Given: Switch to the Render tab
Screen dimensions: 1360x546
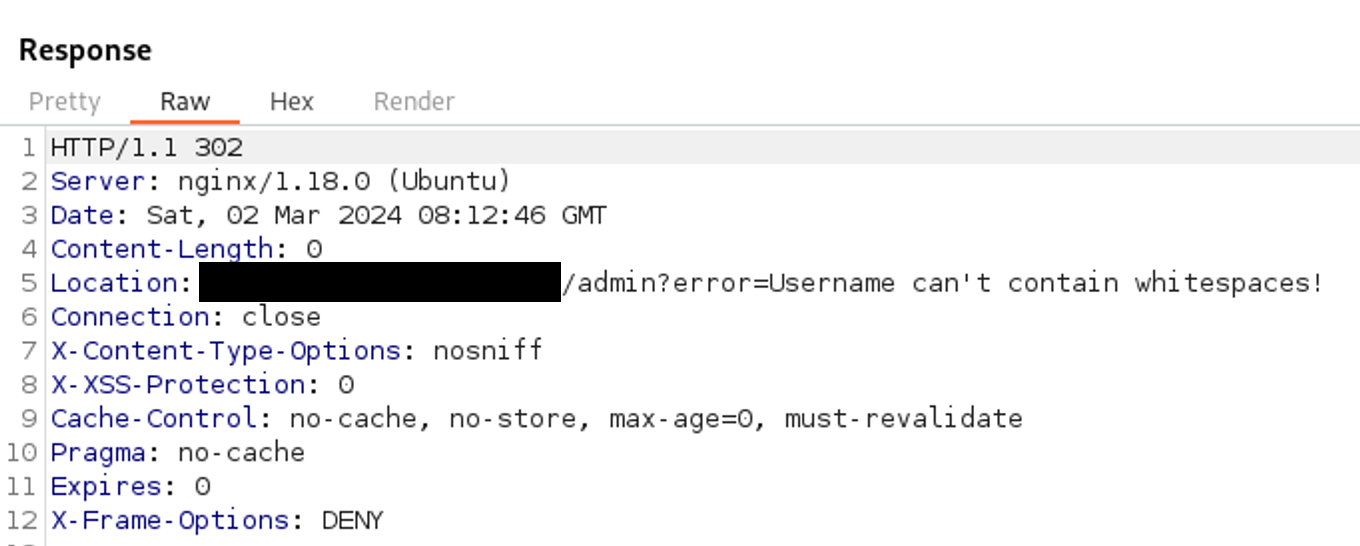Looking at the screenshot, I should pos(414,102).
